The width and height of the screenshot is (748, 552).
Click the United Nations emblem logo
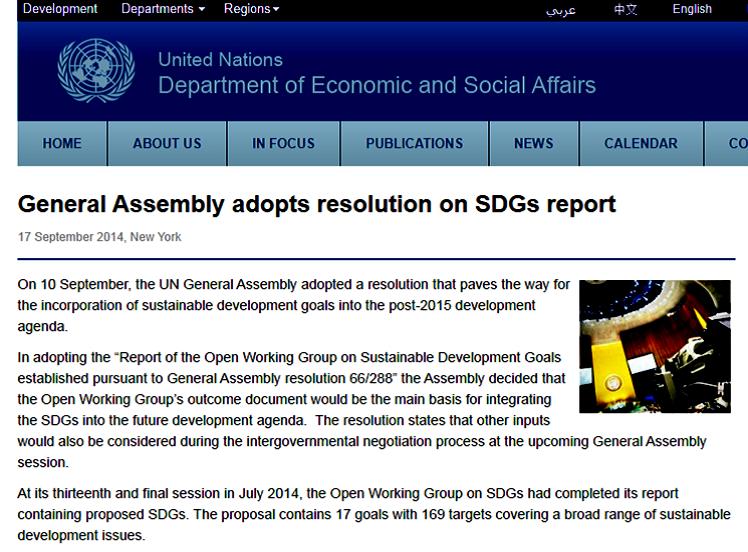[96, 70]
